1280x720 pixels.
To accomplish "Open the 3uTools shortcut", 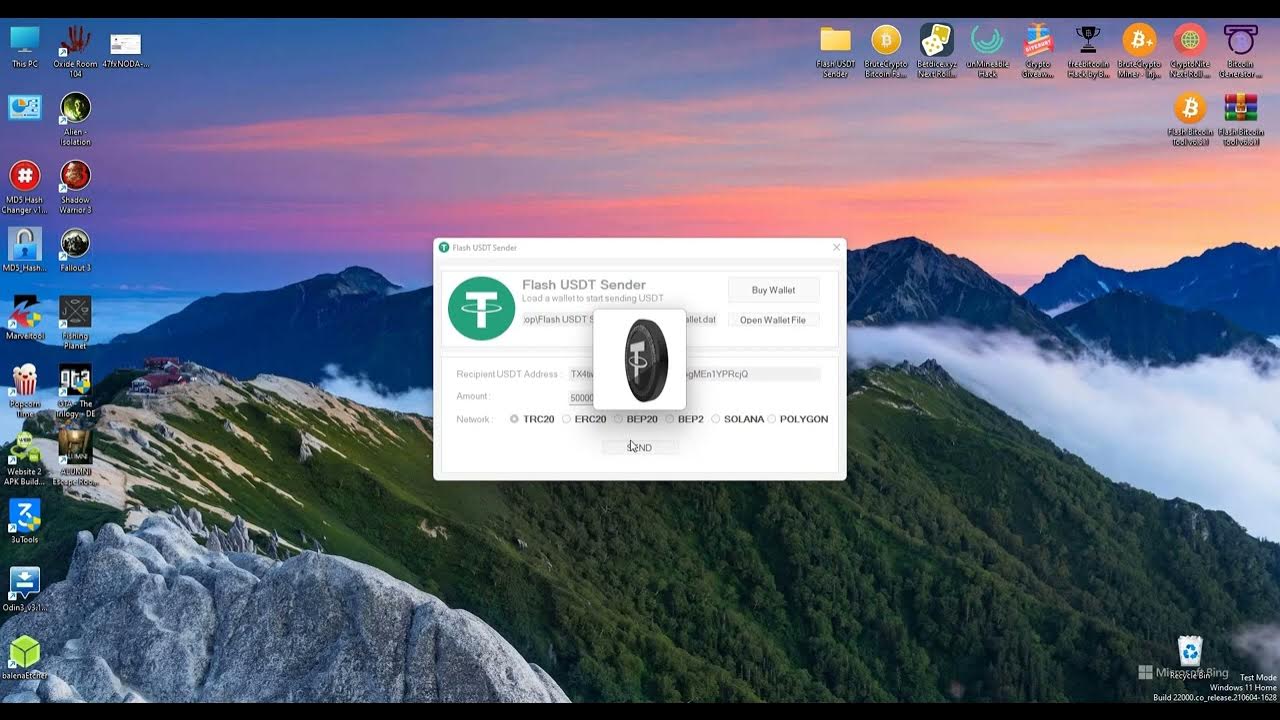I will (25, 521).
